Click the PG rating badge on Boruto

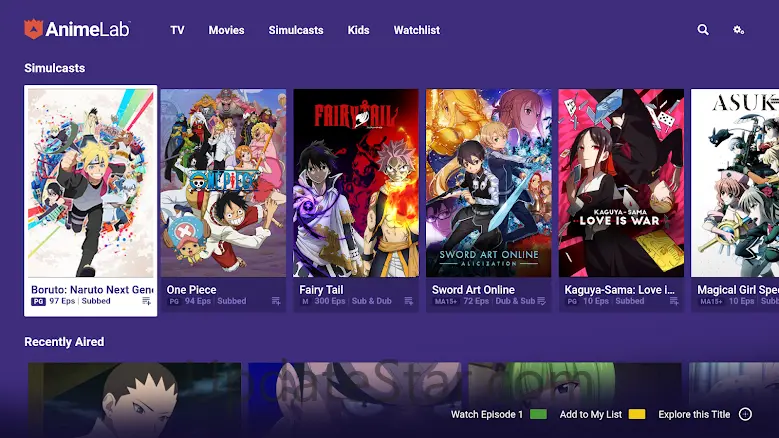pos(38,301)
